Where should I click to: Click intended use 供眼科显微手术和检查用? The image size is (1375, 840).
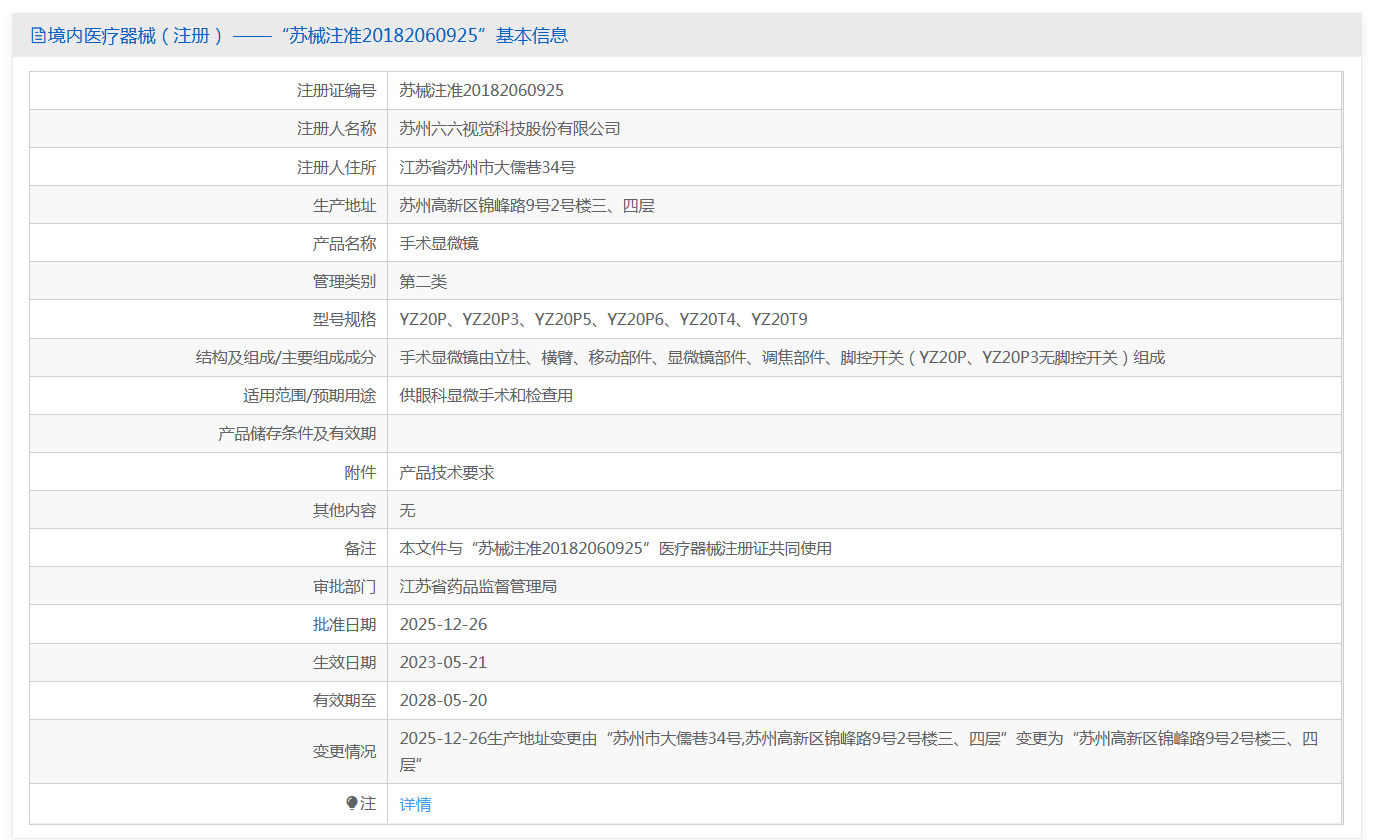point(486,394)
